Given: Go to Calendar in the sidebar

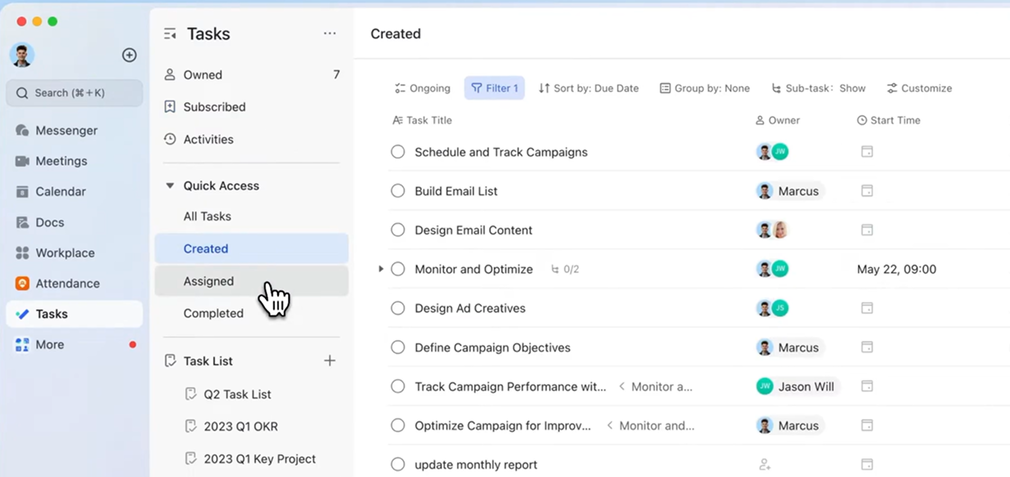Looking at the screenshot, I should [x=60, y=191].
